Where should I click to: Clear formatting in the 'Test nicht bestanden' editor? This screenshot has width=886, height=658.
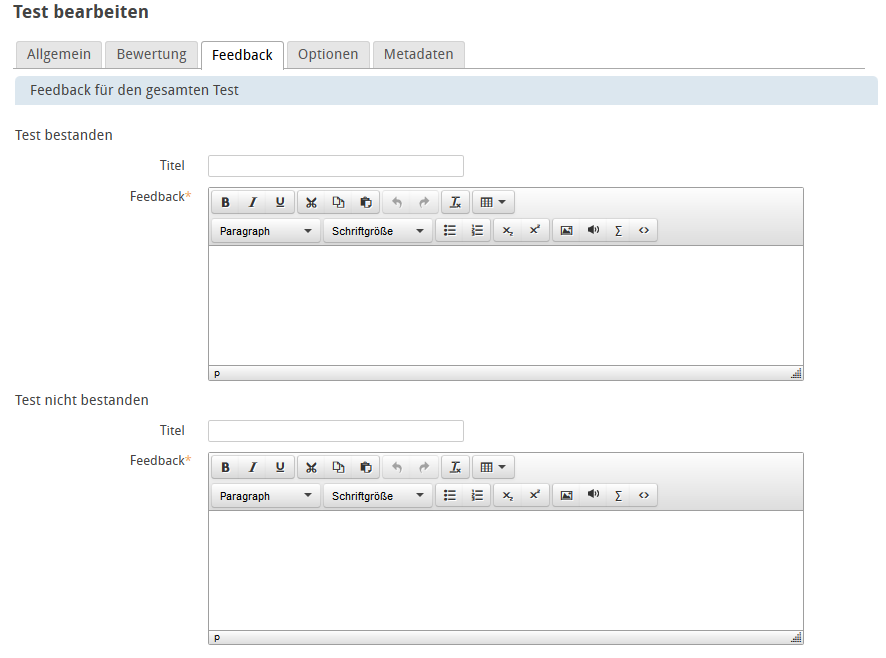[x=455, y=468]
